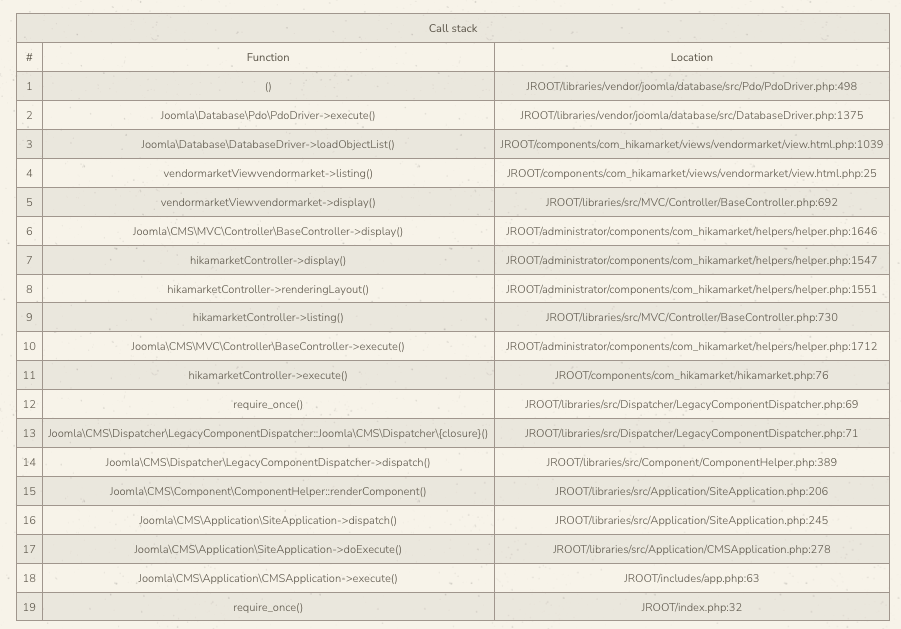
Task: Select BaseController->display() function cell
Action: (x=268, y=231)
